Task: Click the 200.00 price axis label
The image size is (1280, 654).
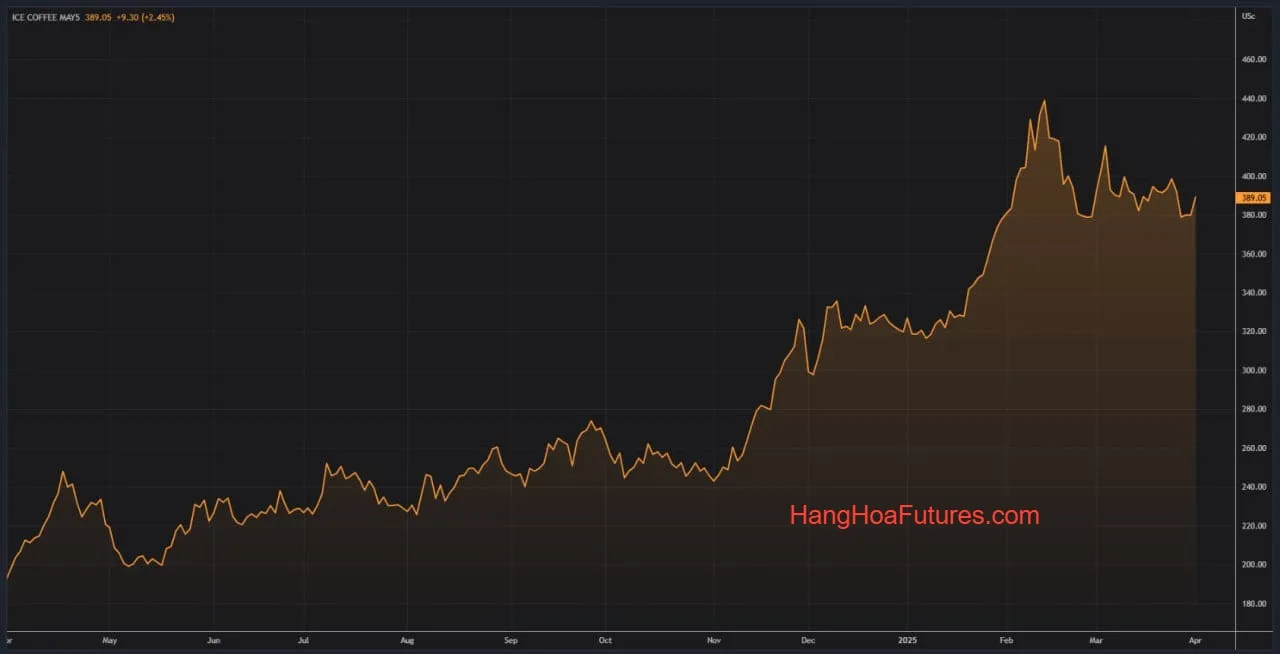Action: tap(1254, 564)
